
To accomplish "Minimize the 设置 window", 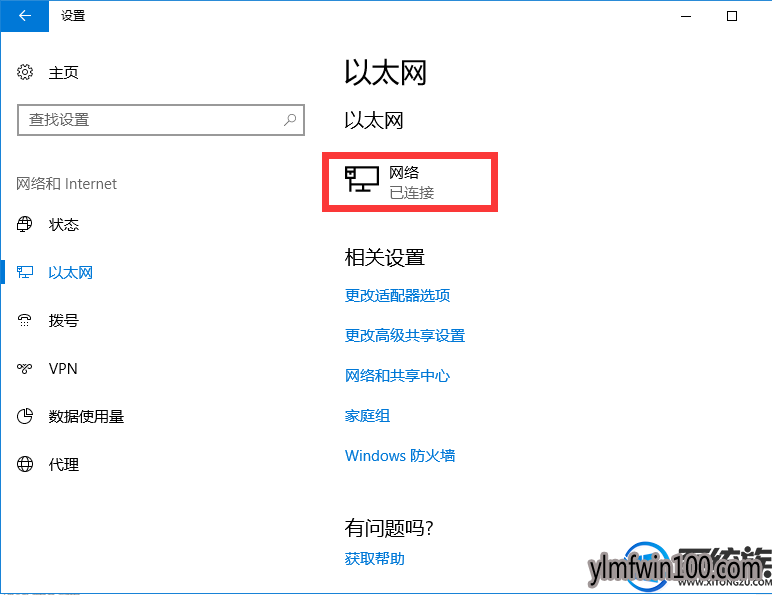I will (686, 16).
